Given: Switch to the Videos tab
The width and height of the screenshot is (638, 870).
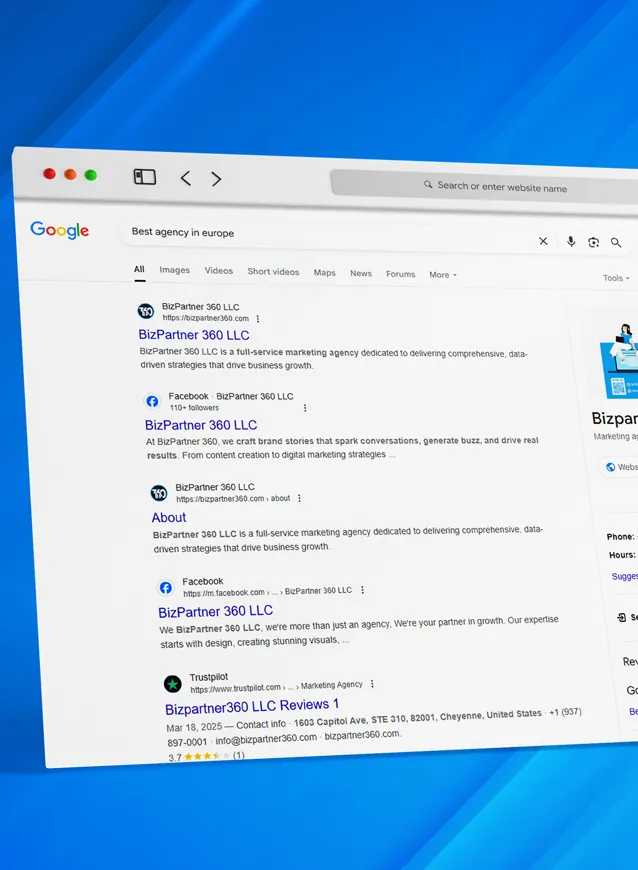Looking at the screenshot, I should (219, 271).
